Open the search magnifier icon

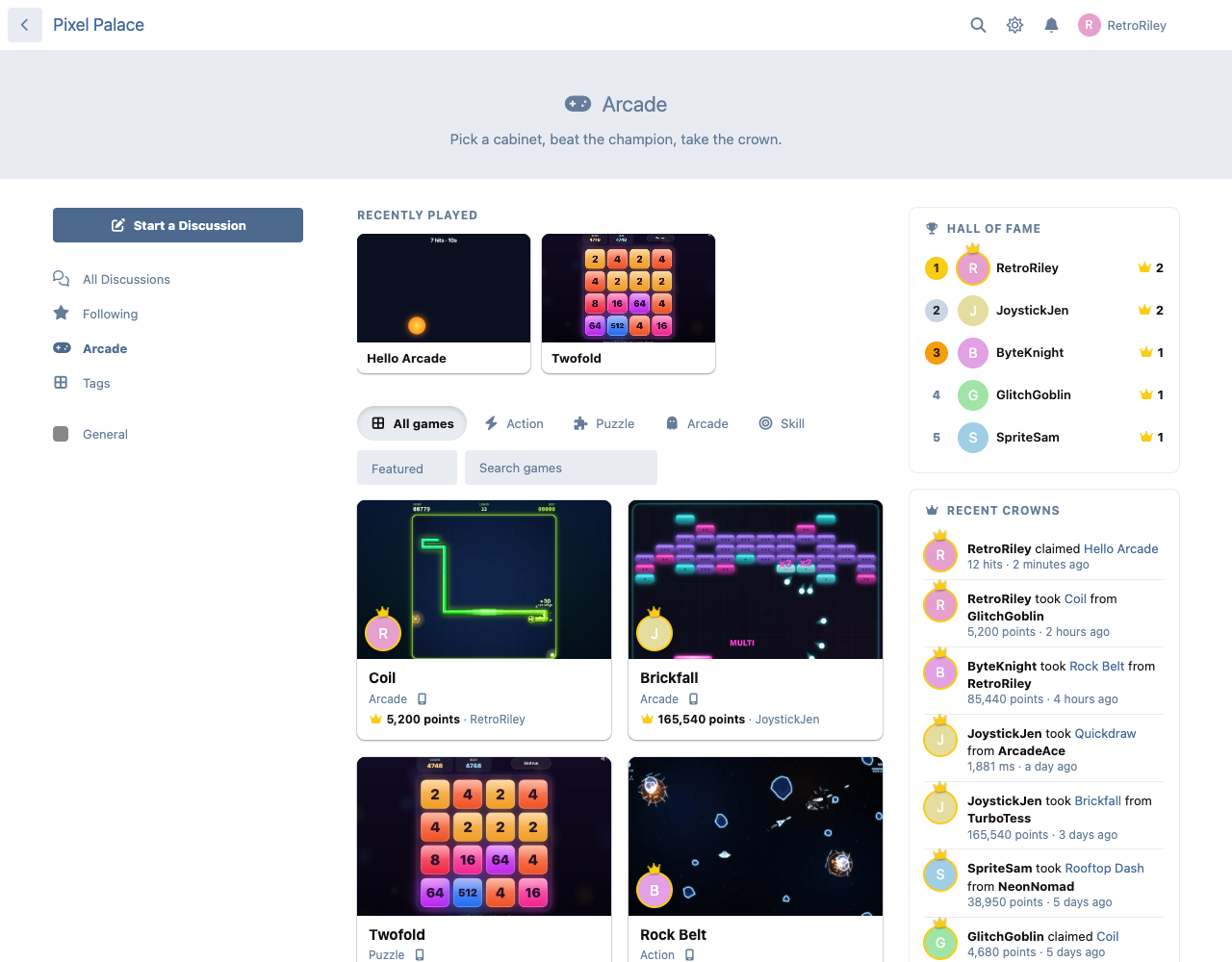pyautogui.click(x=978, y=25)
